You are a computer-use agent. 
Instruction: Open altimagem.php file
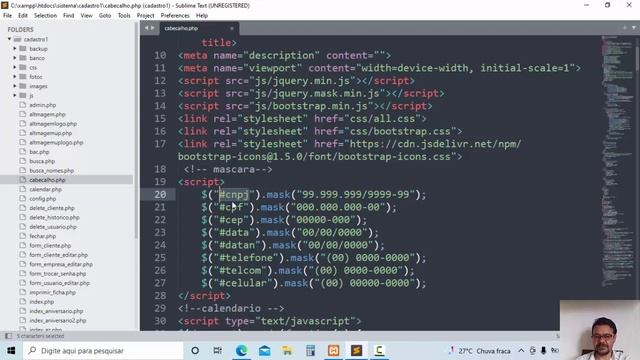47,114
